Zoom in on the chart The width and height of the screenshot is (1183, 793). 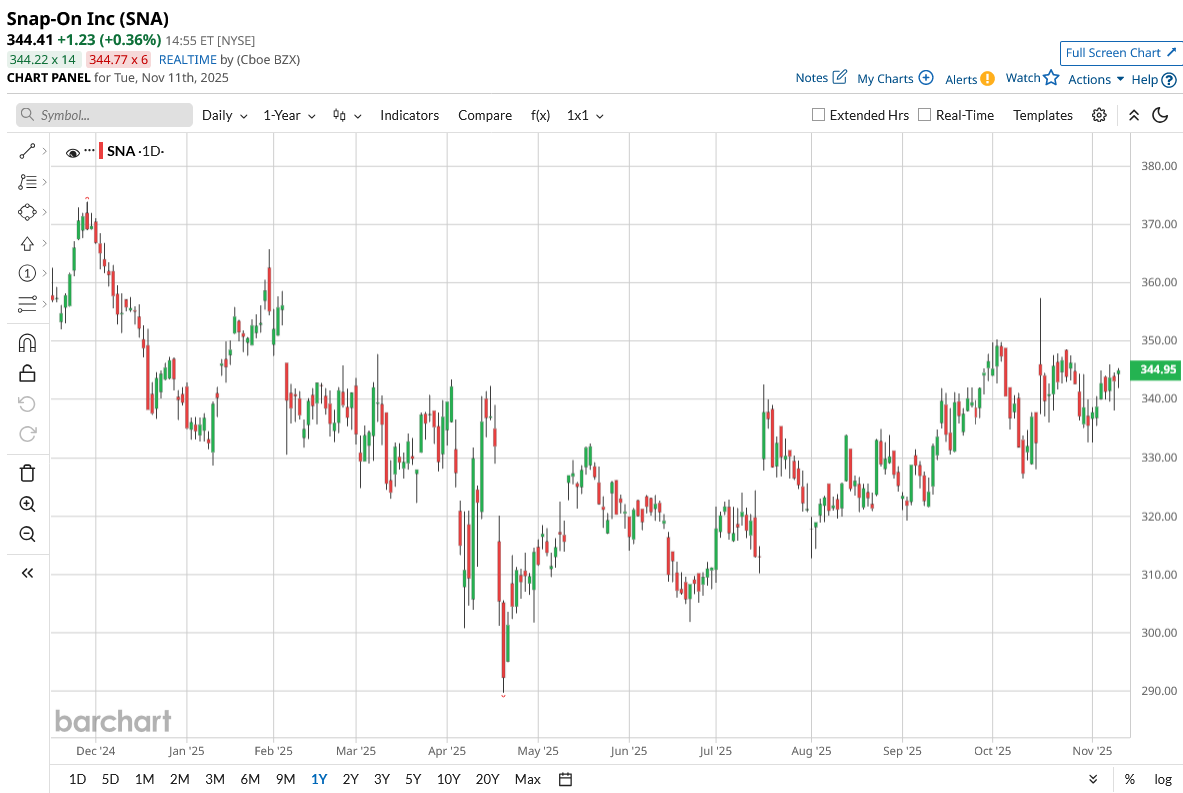pos(27,504)
